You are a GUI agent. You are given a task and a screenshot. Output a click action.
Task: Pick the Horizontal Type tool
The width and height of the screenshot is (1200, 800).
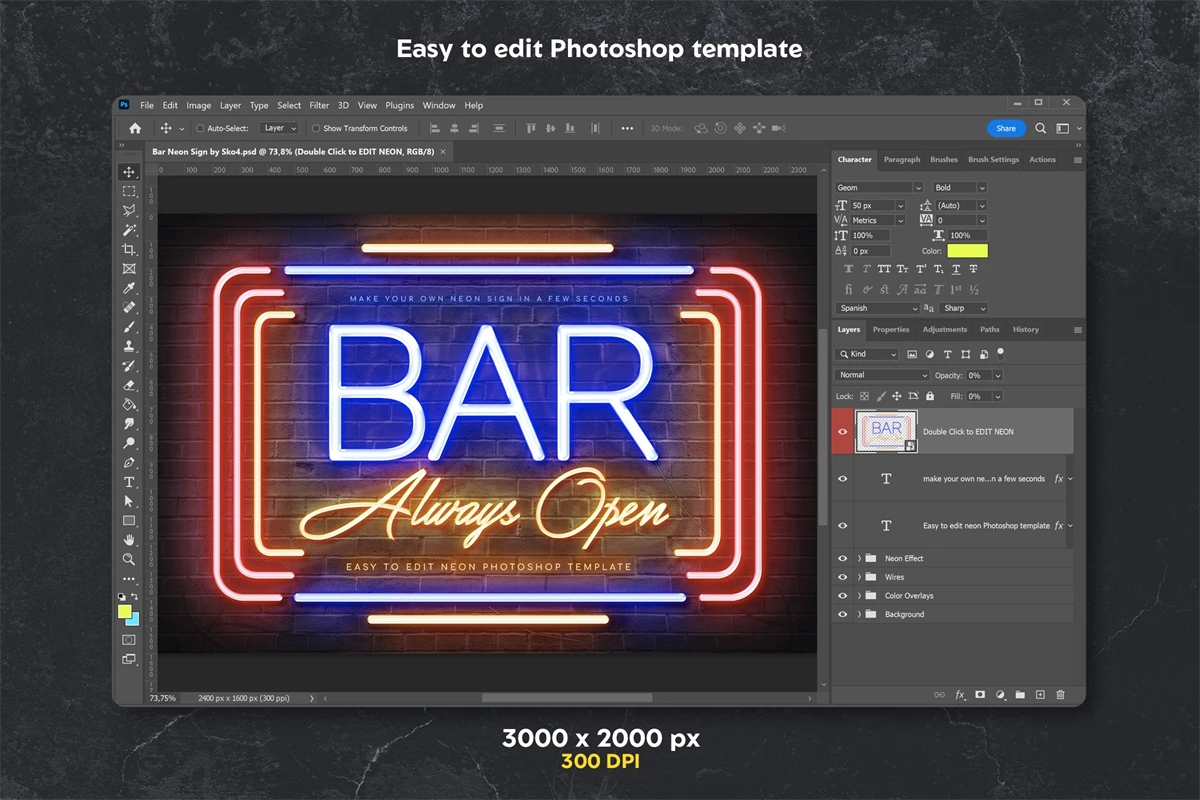[x=129, y=482]
